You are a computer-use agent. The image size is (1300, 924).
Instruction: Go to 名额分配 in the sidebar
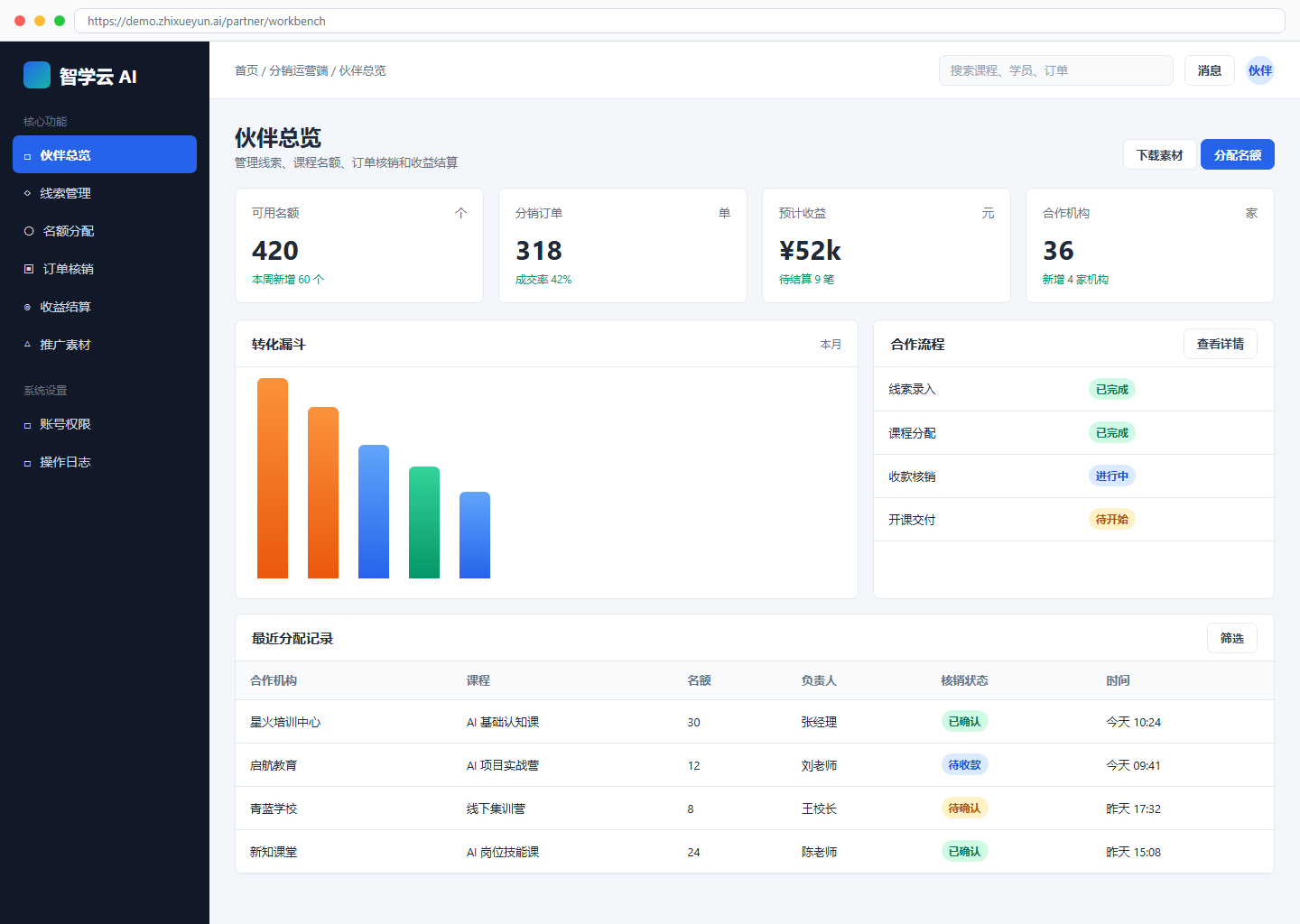pyautogui.click(x=105, y=231)
